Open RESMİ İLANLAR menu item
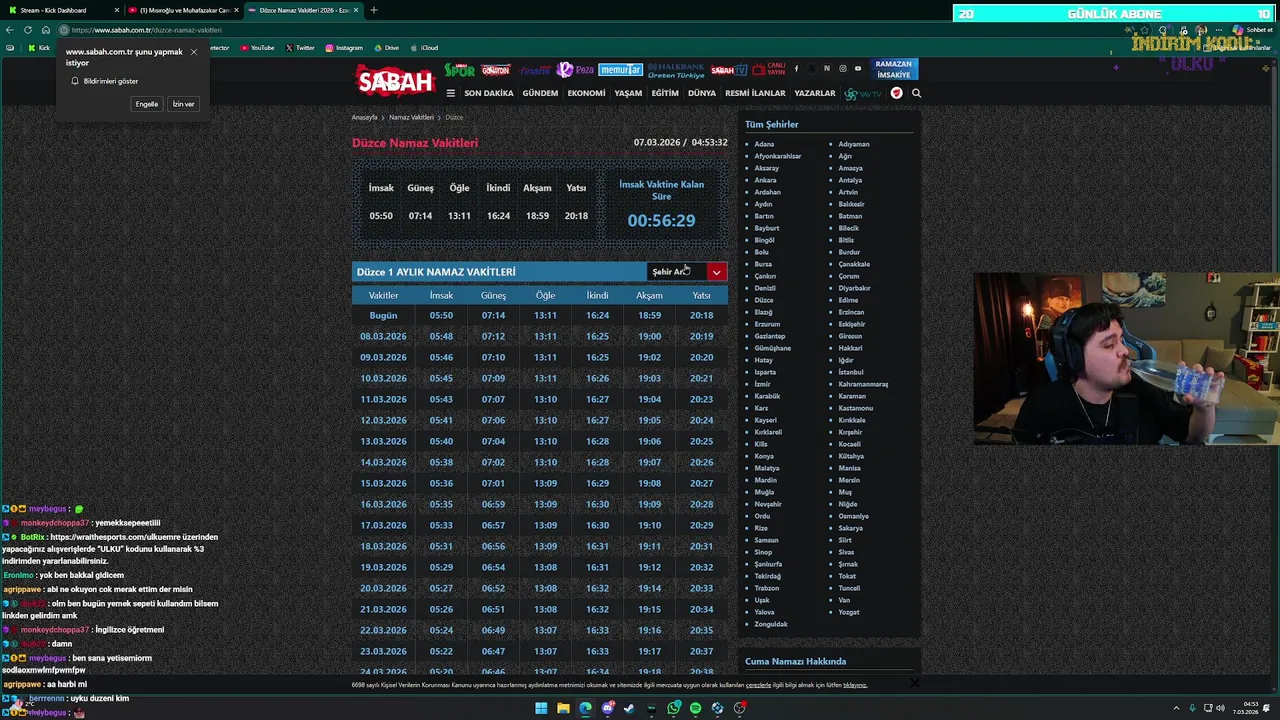 tap(755, 93)
